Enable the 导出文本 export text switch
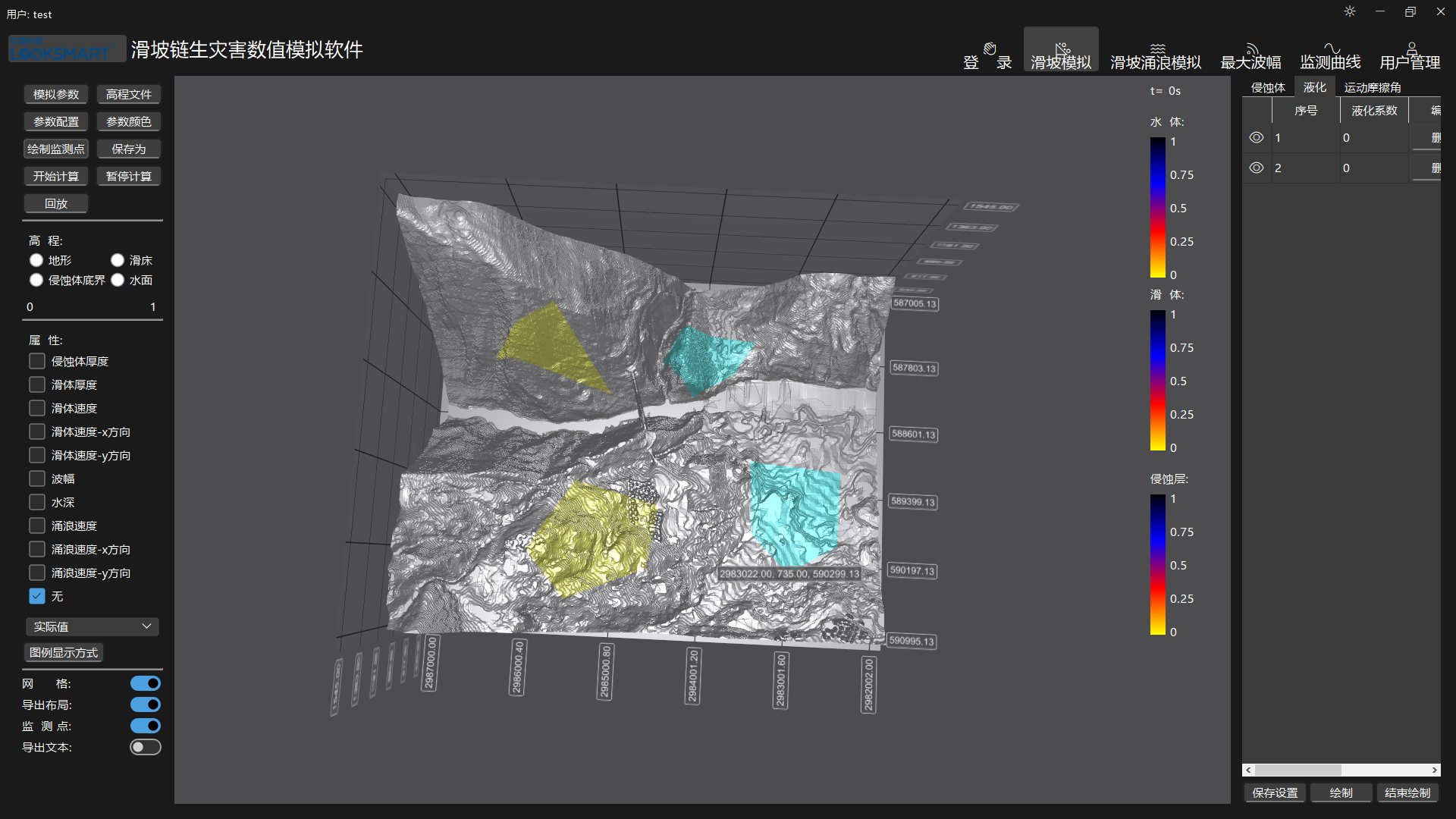This screenshot has width=1456, height=819. point(145,748)
